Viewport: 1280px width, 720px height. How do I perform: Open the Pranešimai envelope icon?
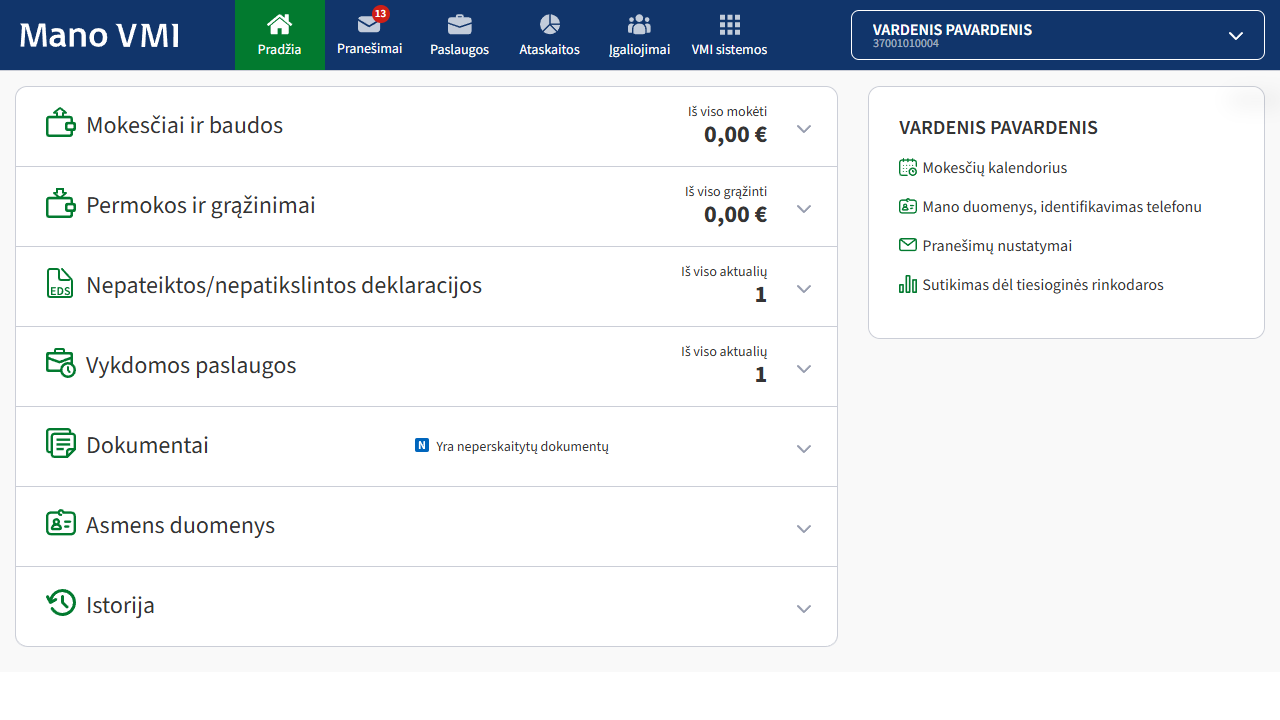(x=369, y=24)
